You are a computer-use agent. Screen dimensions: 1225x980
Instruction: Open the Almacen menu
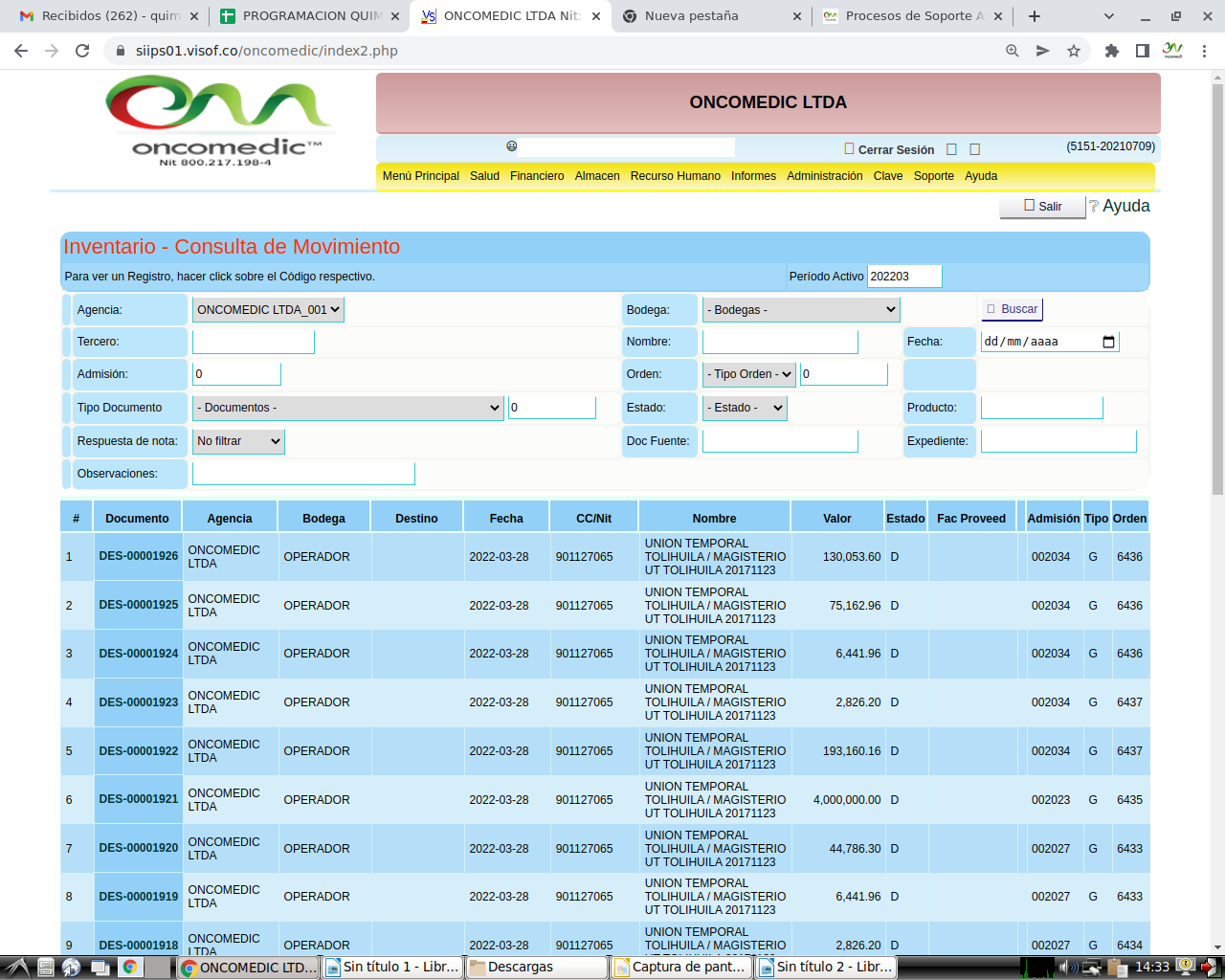(597, 176)
